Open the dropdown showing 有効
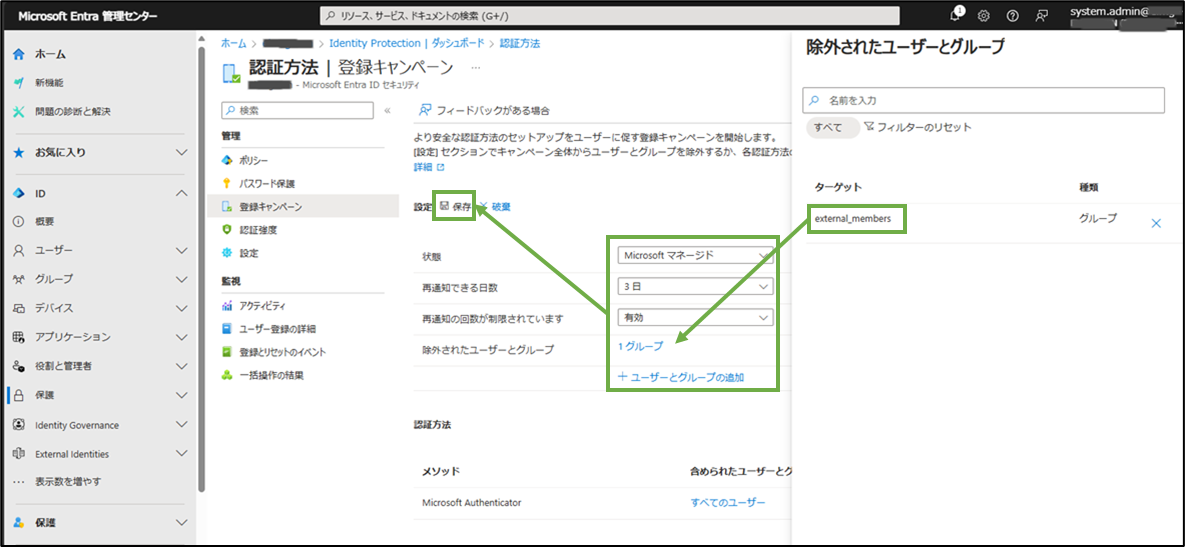This screenshot has height=547, width=1185. coord(695,318)
